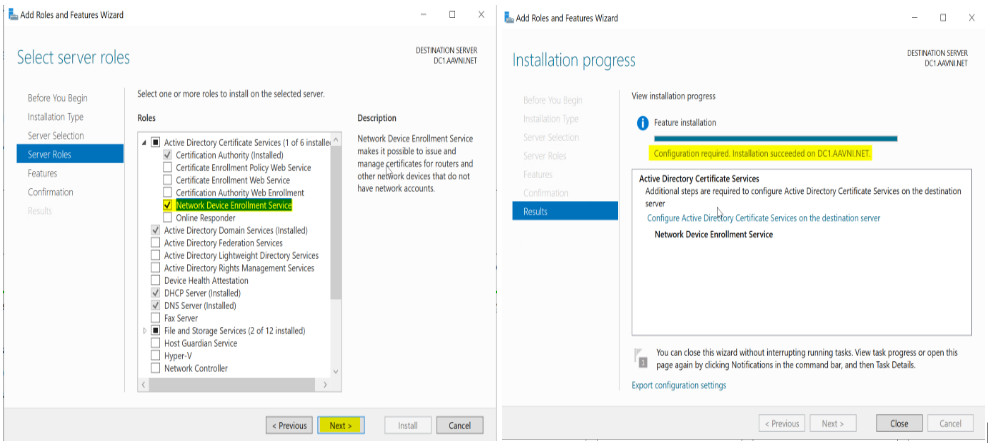Click the roles list horizontal scroll-left arrow

click(144, 384)
